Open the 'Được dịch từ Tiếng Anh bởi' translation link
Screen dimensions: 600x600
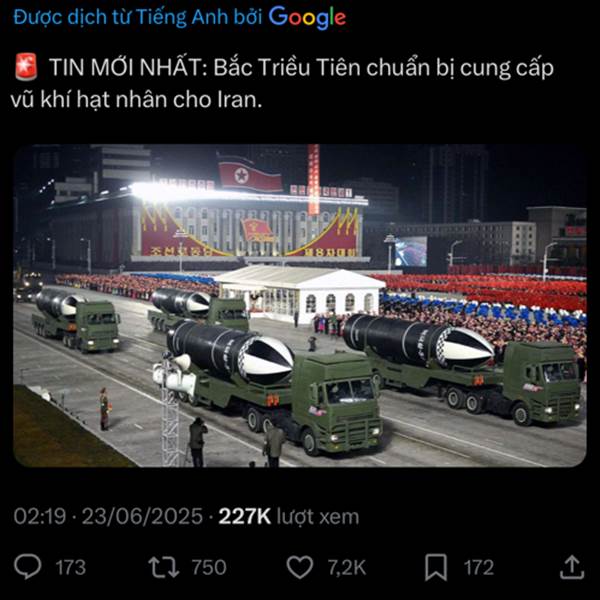click(x=138, y=17)
